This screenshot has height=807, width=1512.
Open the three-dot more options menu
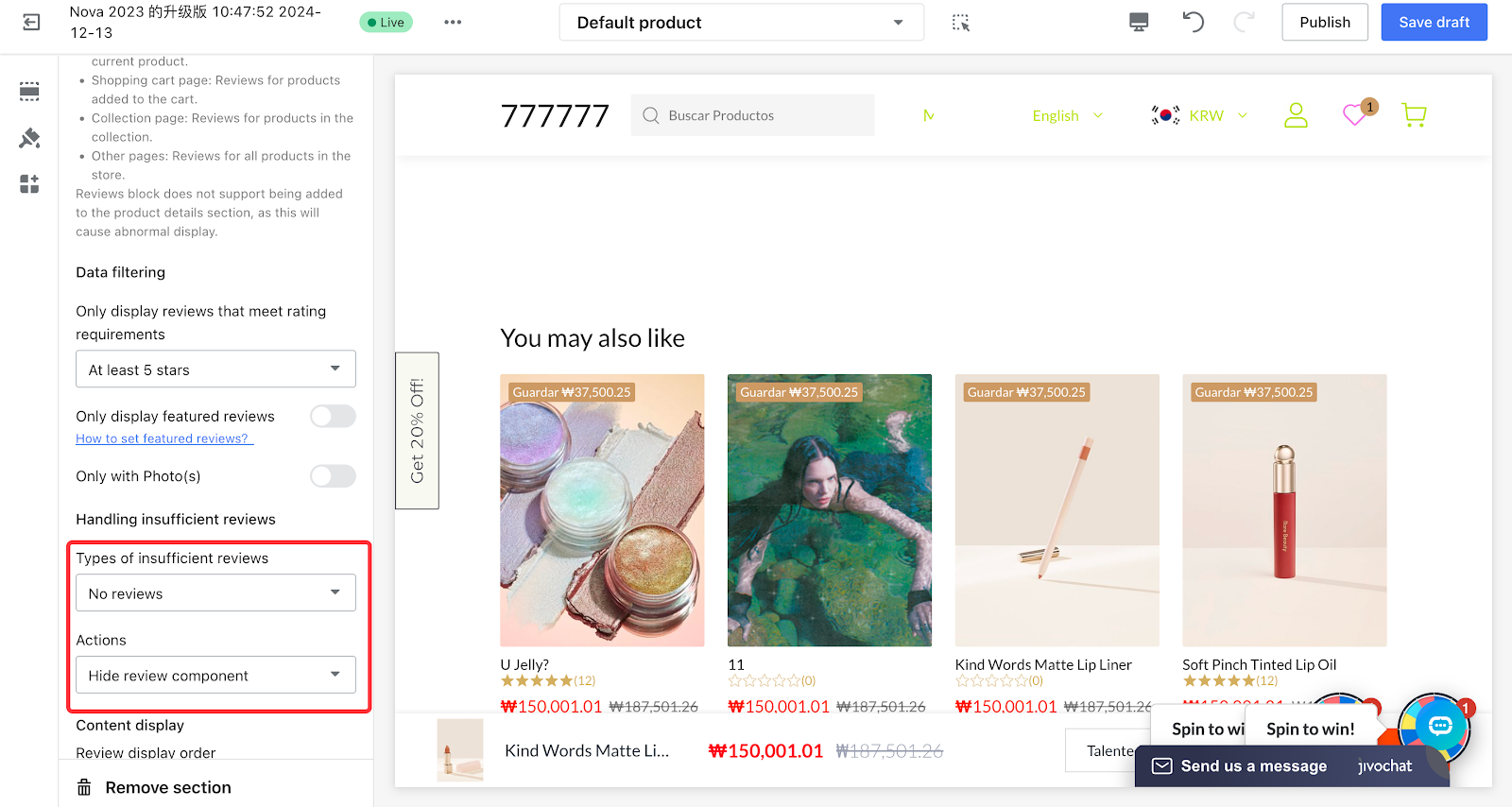(453, 22)
